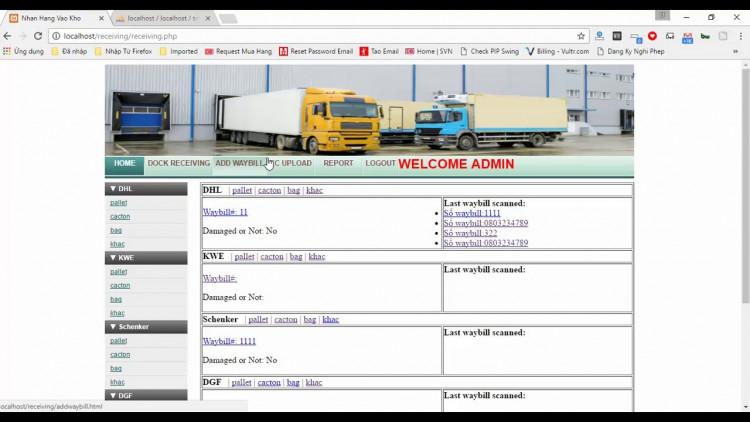The image size is (750, 422).
Task: Collapse the DGF sidebar section
Action: pos(146,395)
